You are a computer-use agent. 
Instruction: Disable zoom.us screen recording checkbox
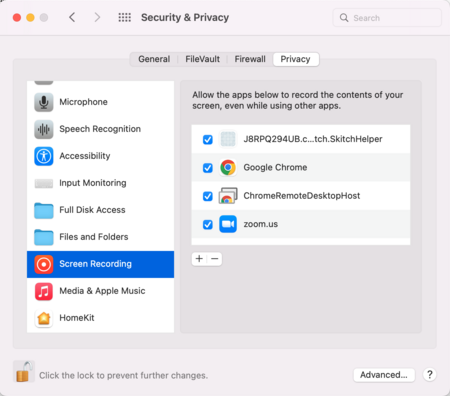pyautogui.click(x=208, y=224)
